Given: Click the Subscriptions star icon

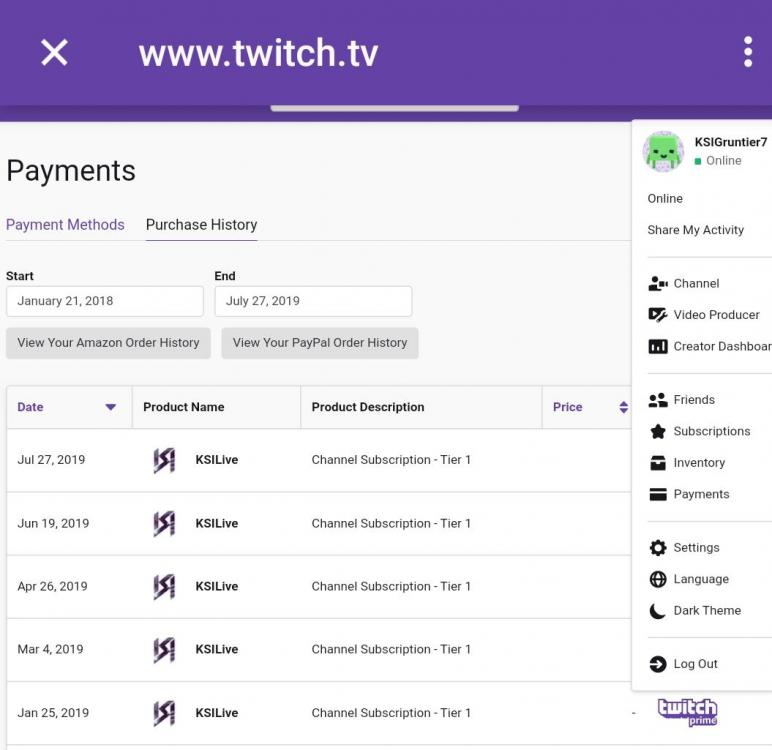Looking at the screenshot, I should coord(658,431).
